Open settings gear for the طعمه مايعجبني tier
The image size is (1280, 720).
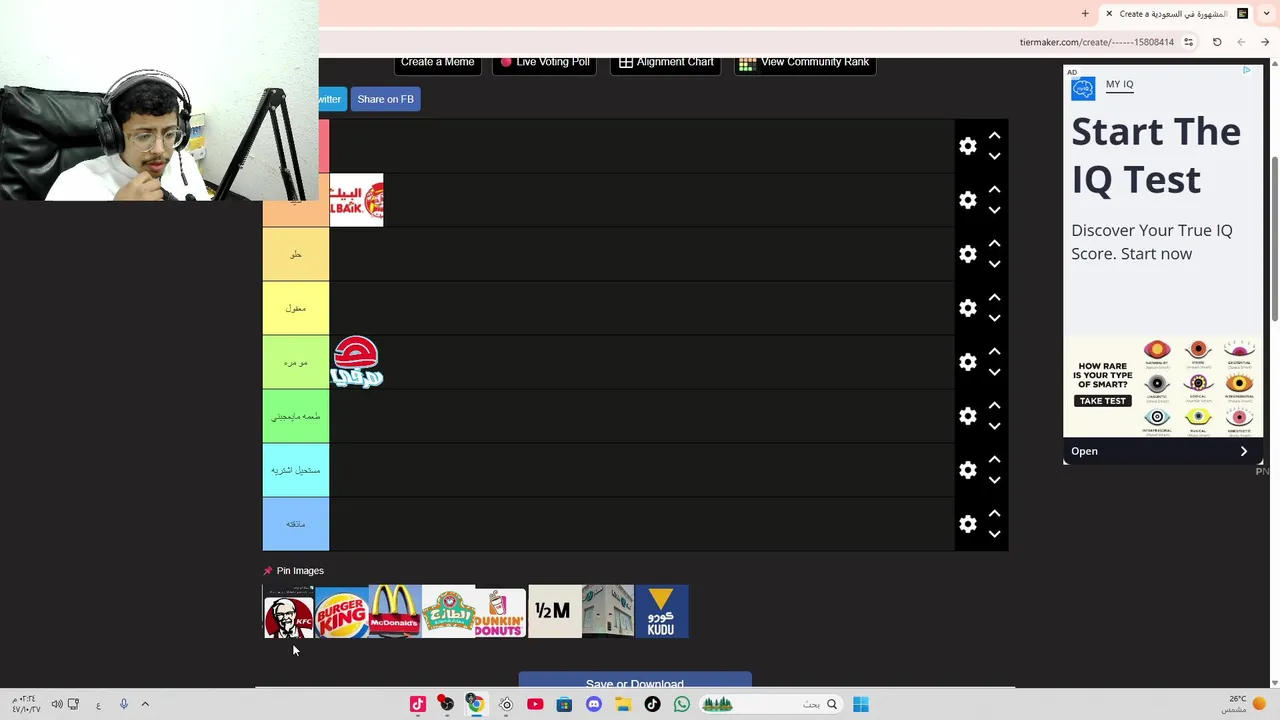click(x=967, y=416)
